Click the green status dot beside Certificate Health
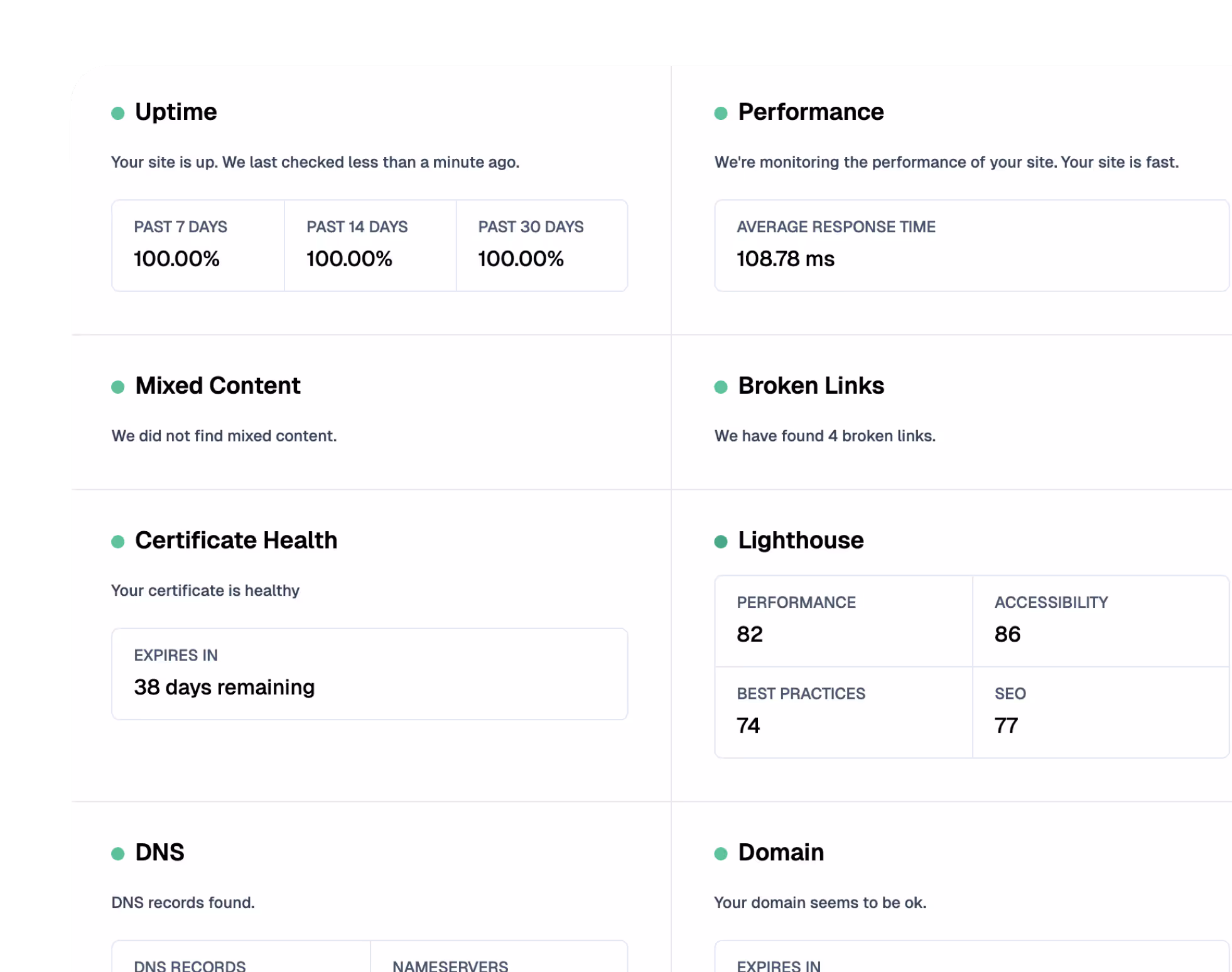Image resolution: width=1232 pixels, height=972 pixels. coord(117,541)
